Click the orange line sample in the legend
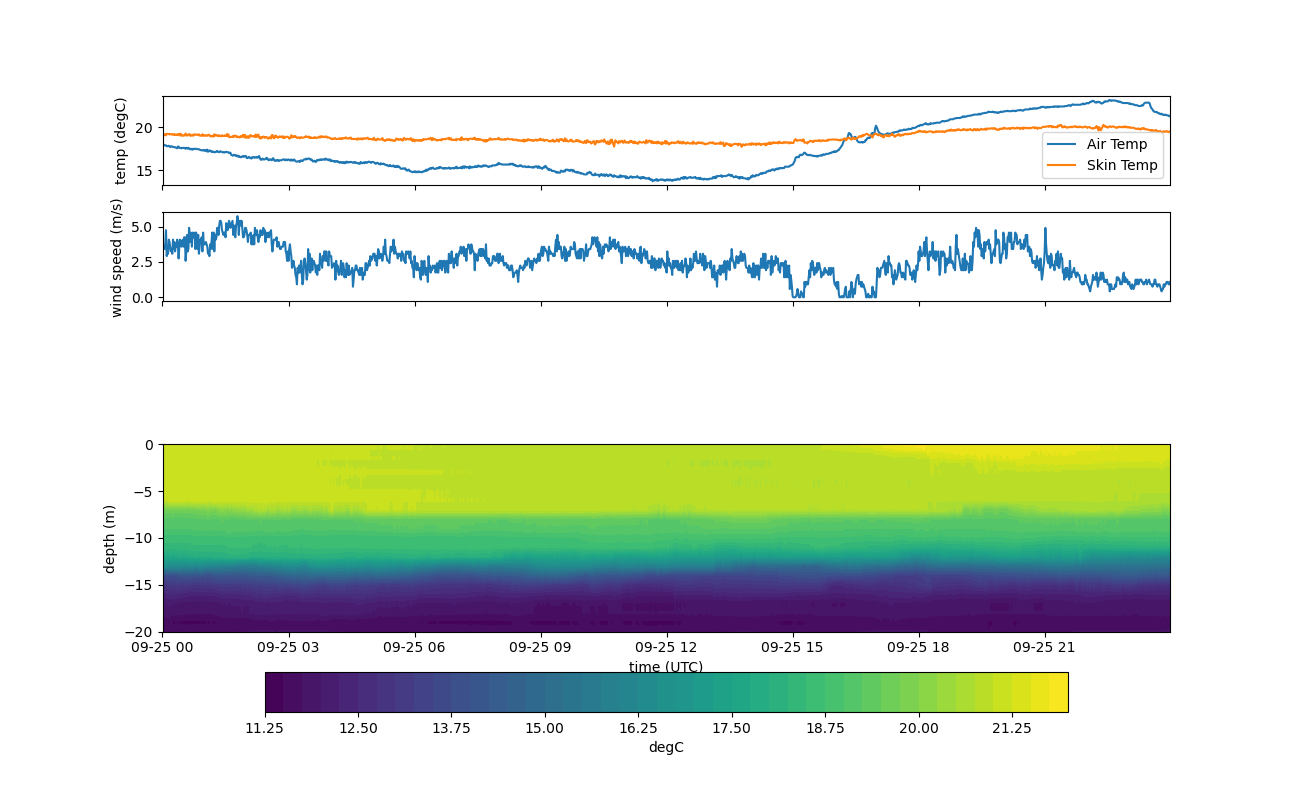This screenshot has height=800, width=1300. 1063,166
